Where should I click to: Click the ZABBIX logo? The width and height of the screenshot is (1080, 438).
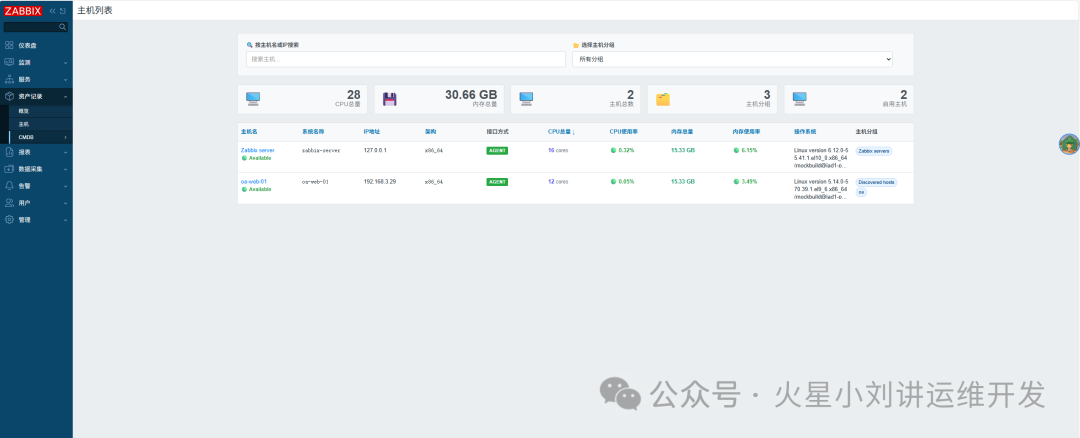click(x=23, y=11)
